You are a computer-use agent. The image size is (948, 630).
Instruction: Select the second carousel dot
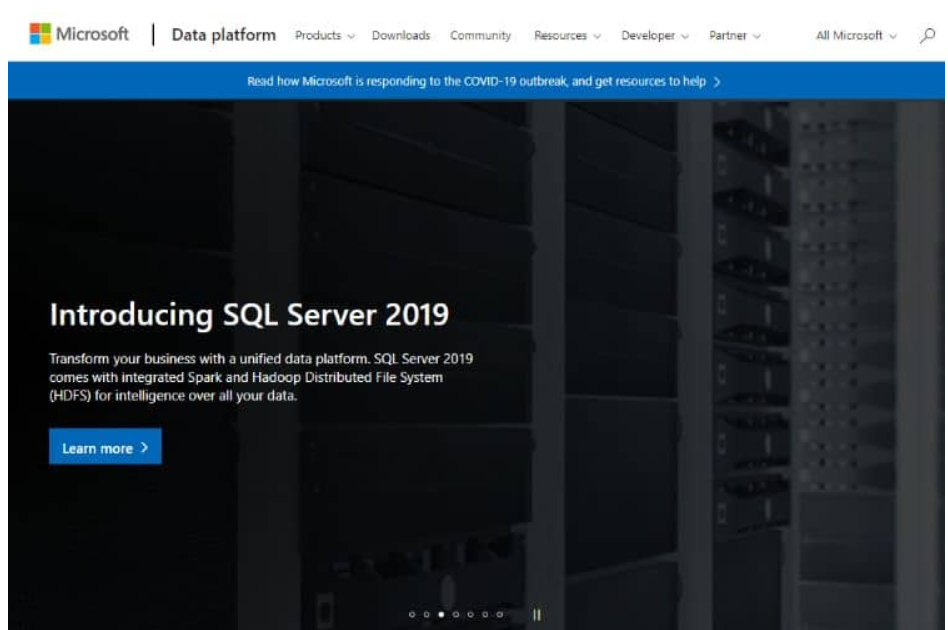coord(426,615)
